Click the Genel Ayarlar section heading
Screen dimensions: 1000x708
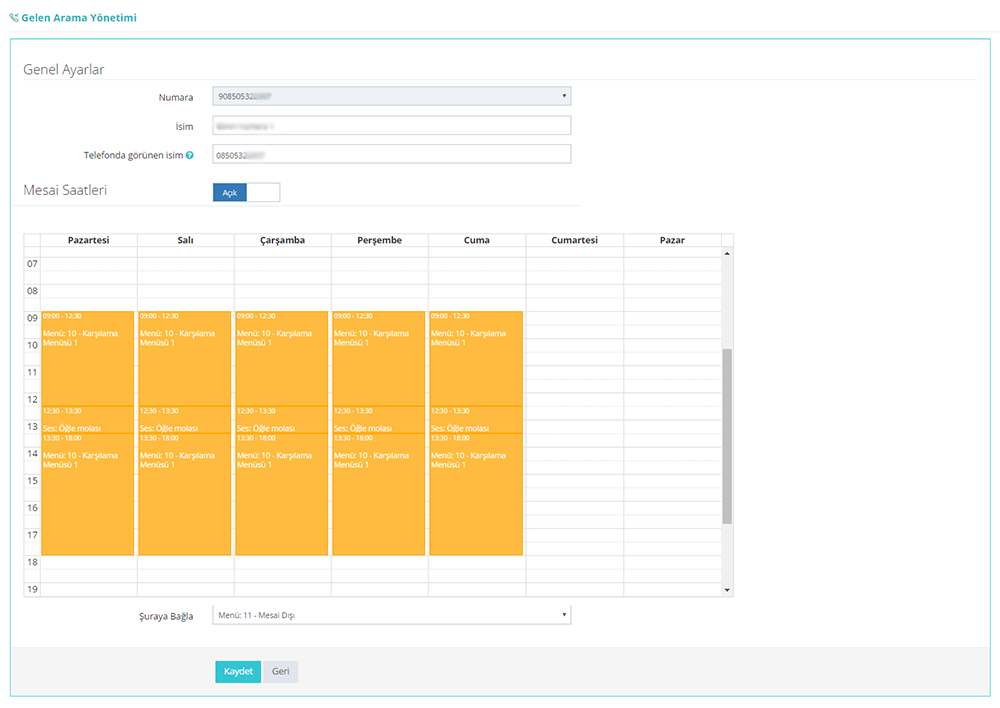click(64, 70)
